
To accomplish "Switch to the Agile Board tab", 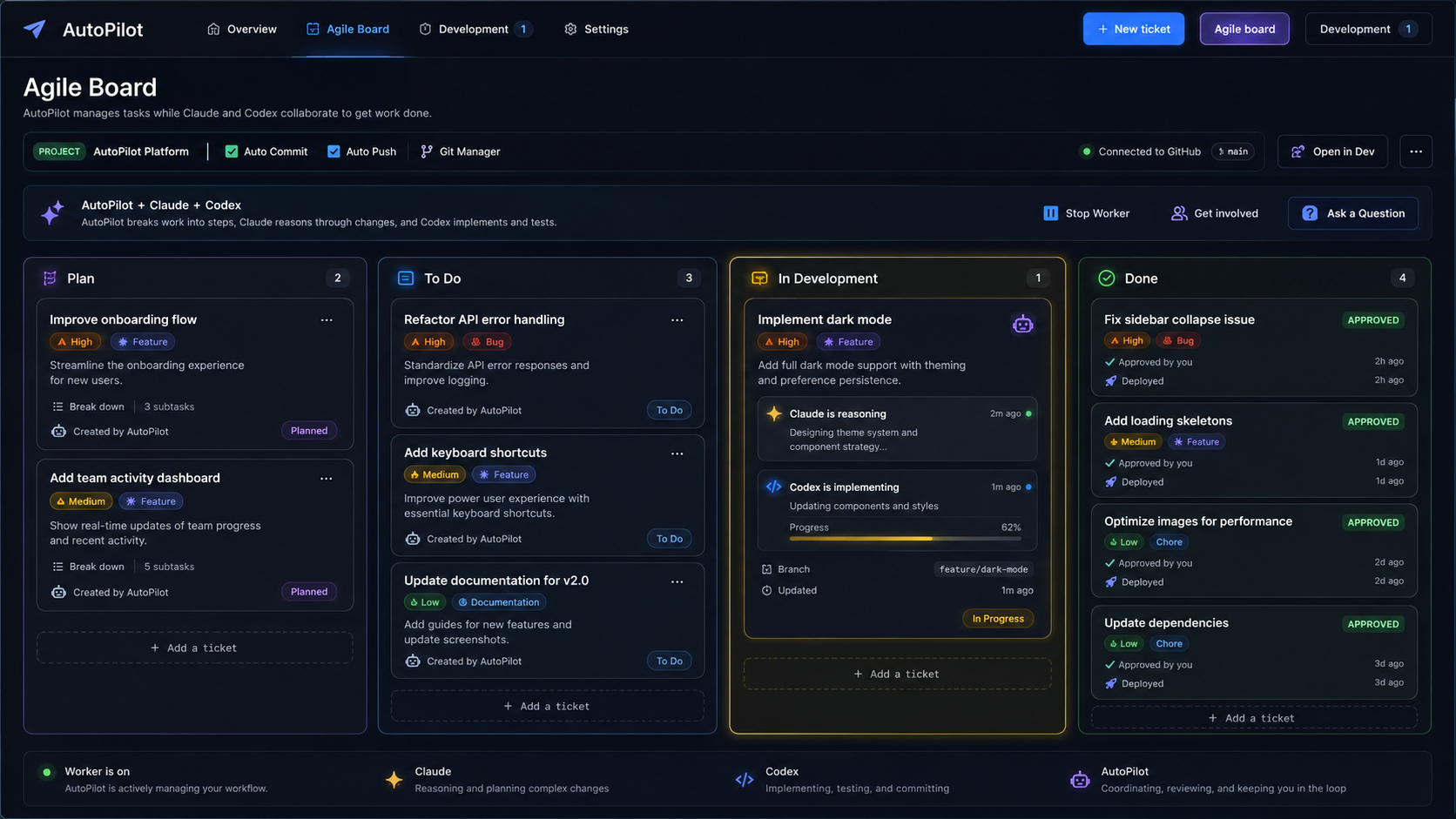I will 347,29.
